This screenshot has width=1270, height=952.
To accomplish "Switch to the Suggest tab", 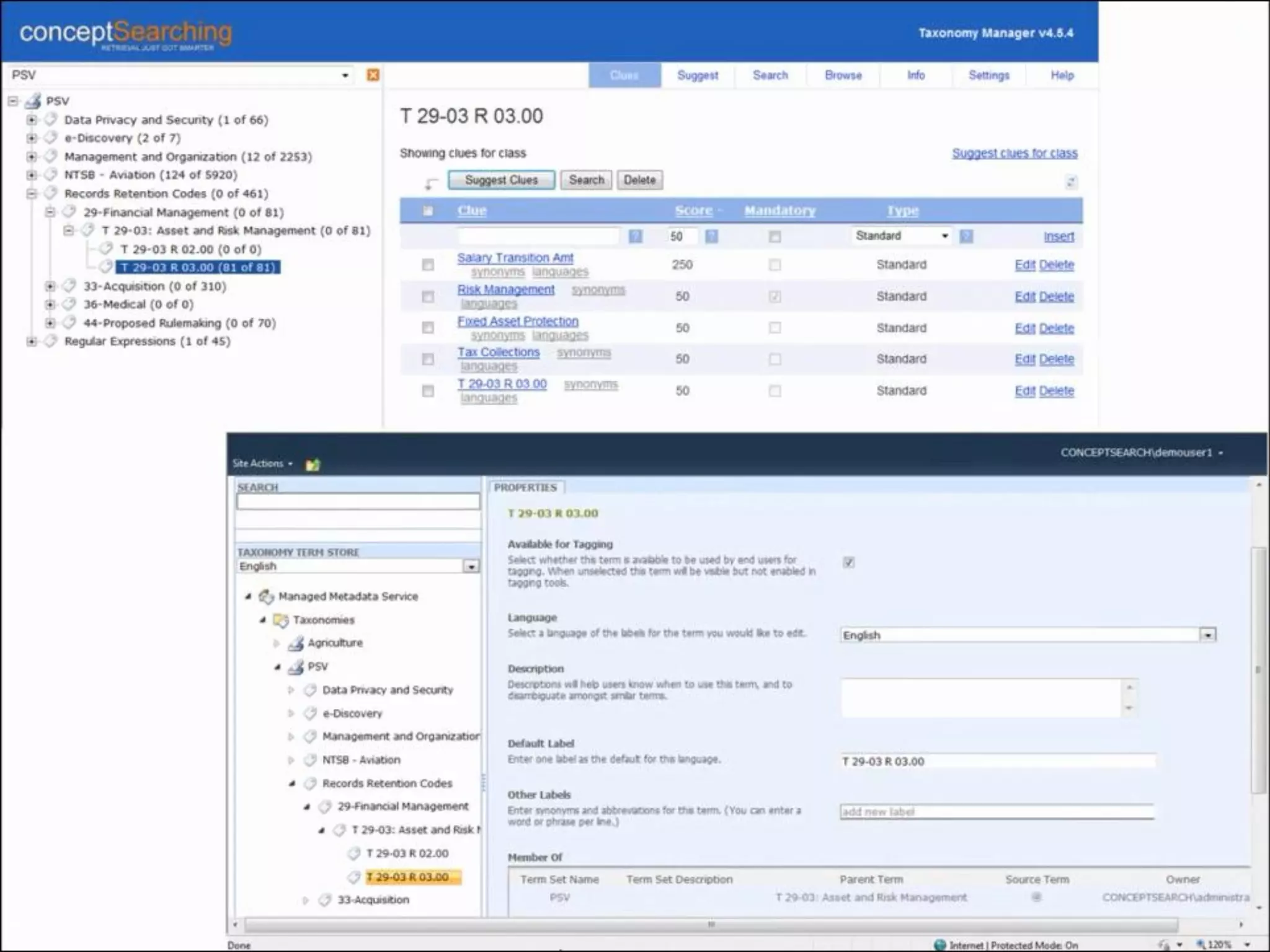I will pos(698,76).
